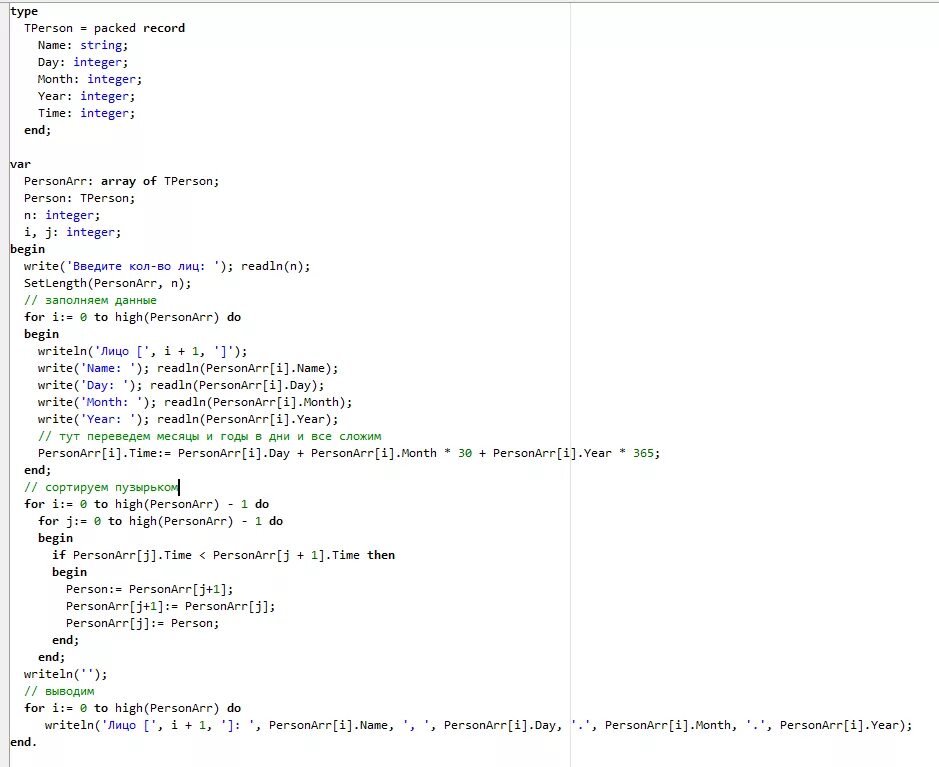Click the 'for i:= 0 to high(PersonArr) - 1 do' line

pyautogui.click(x=147, y=504)
